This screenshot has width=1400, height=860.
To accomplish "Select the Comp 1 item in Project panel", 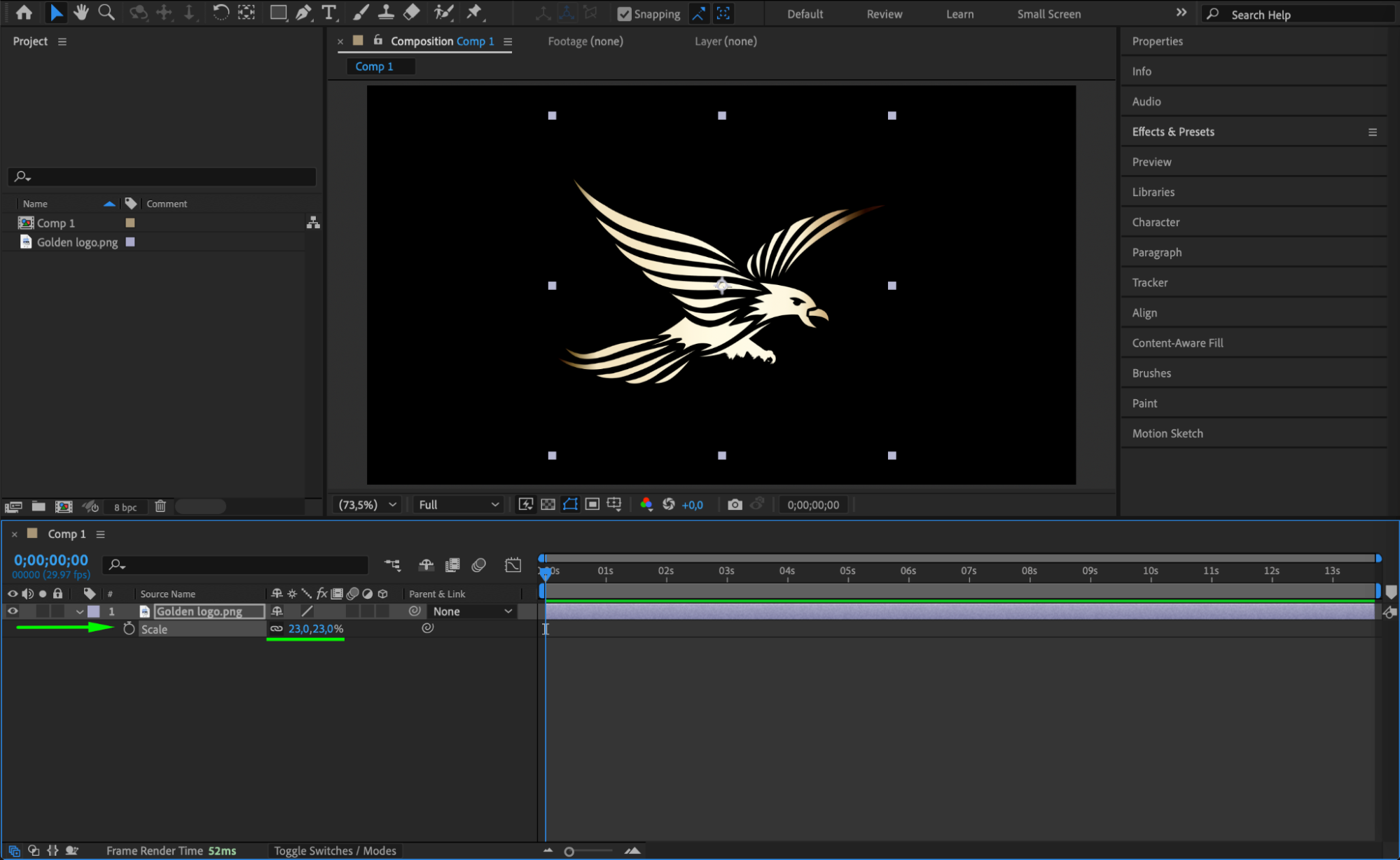I will (55, 223).
